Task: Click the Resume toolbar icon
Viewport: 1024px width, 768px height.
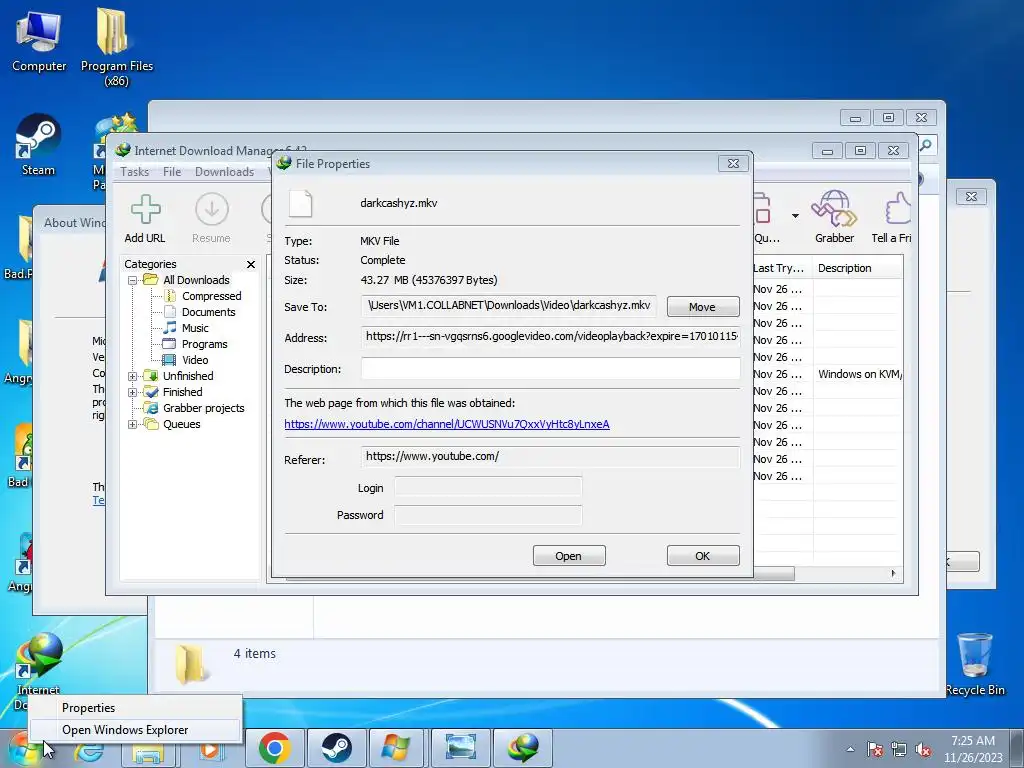Action: coord(211,218)
